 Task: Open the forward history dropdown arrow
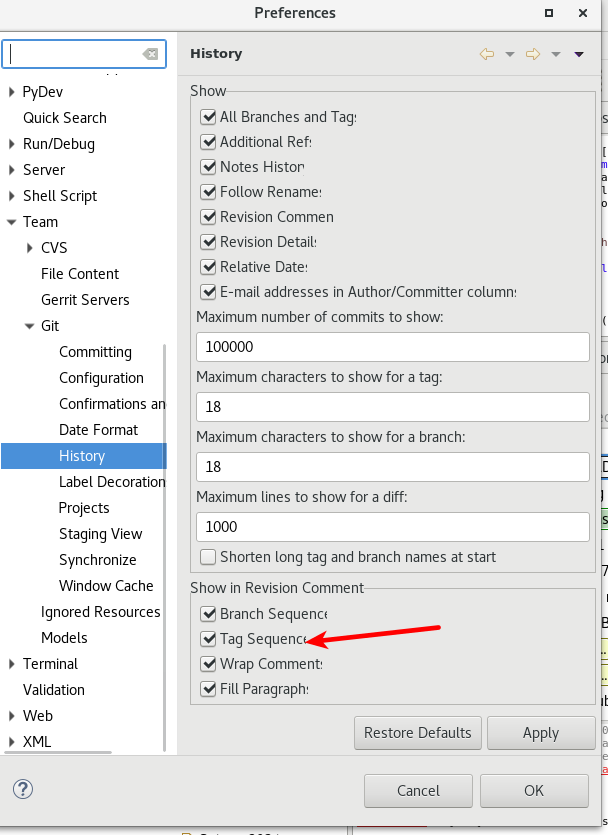pyautogui.click(x=555, y=54)
